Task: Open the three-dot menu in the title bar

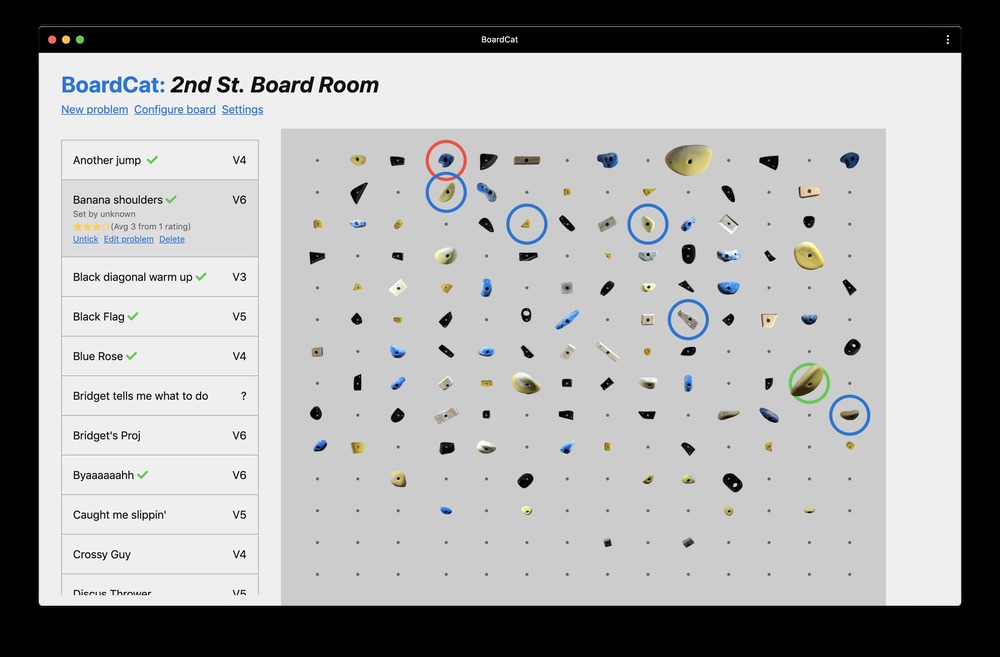Action: pos(947,40)
